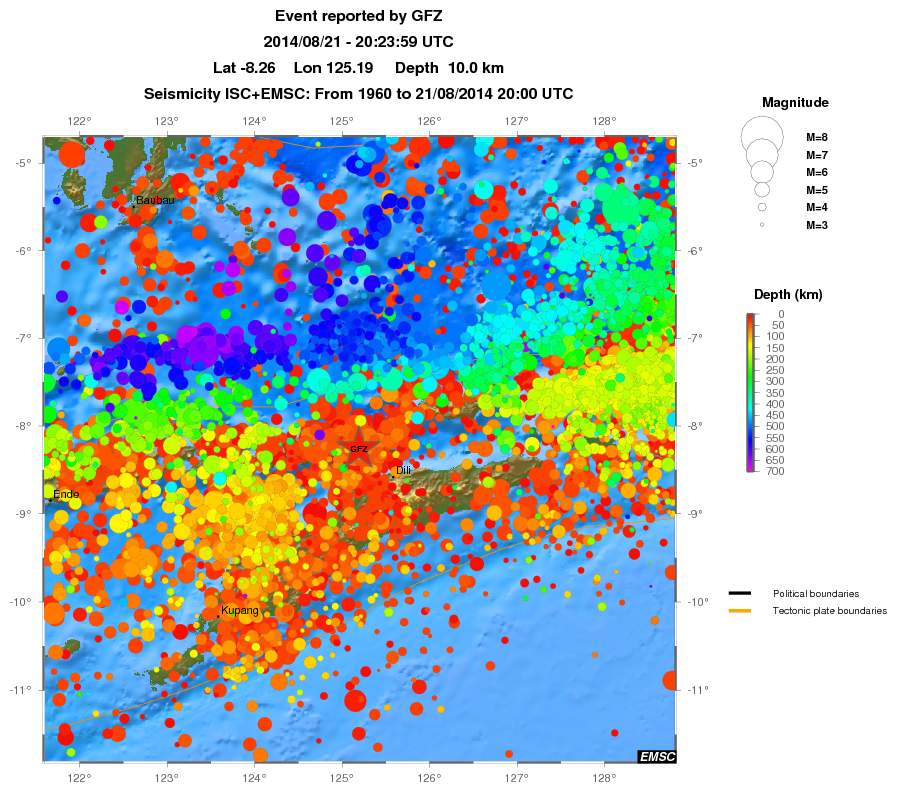Click the 'Tectonic plate boundaries' legend text
This screenshot has height=792, width=897.
(x=829, y=611)
